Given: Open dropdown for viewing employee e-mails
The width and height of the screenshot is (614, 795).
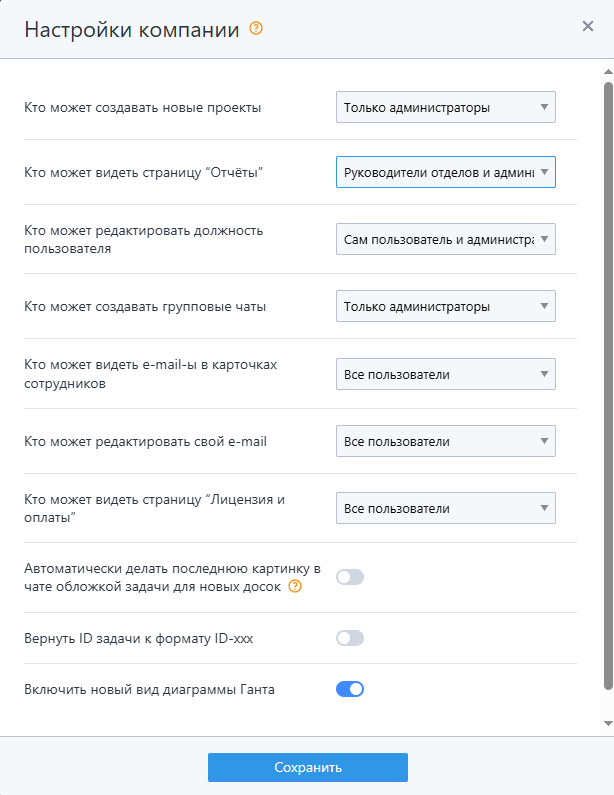Looking at the screenshot, I should click(445, 374).
